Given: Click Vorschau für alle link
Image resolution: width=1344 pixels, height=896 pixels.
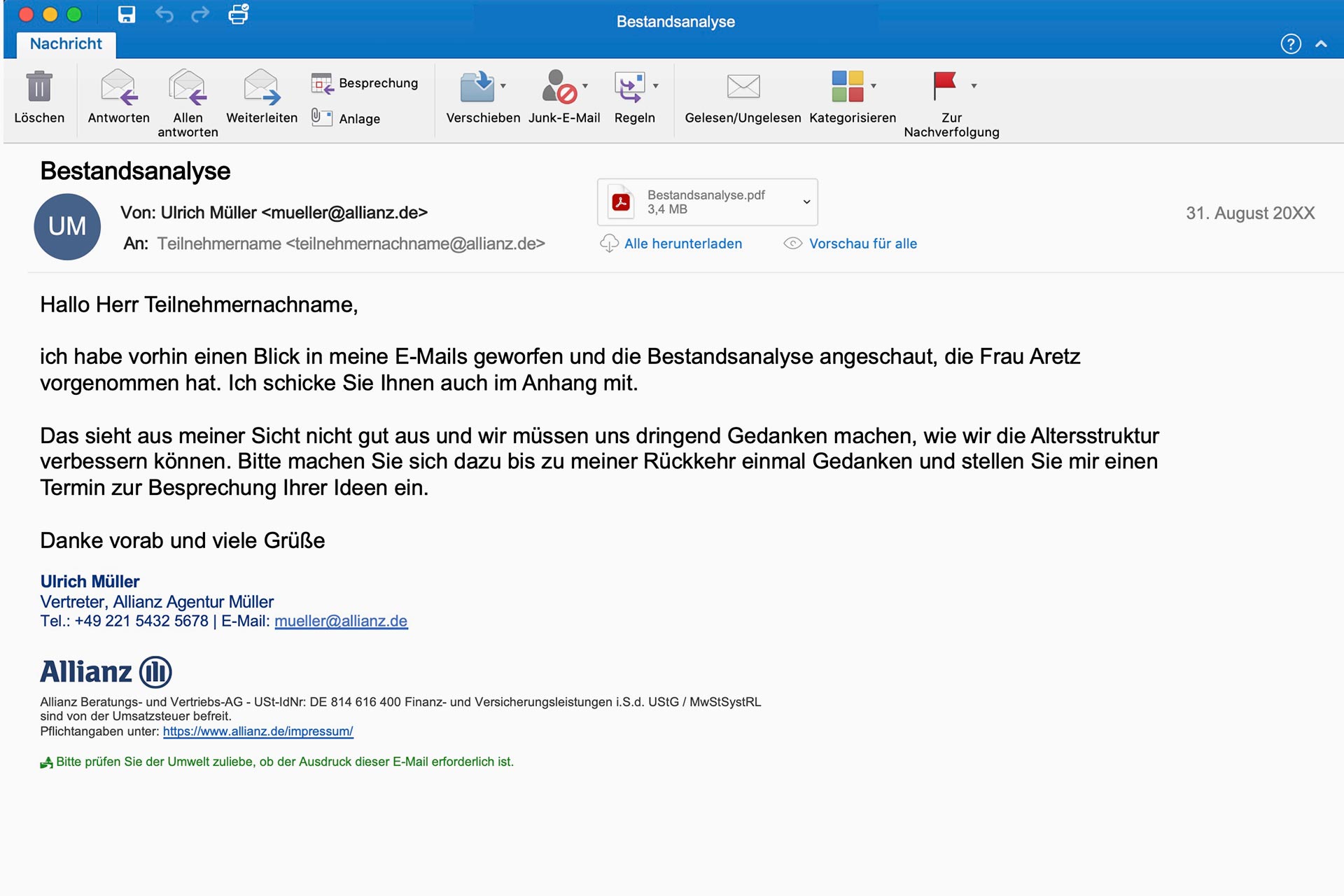Looking at the screenshot, I should [862, 244].
